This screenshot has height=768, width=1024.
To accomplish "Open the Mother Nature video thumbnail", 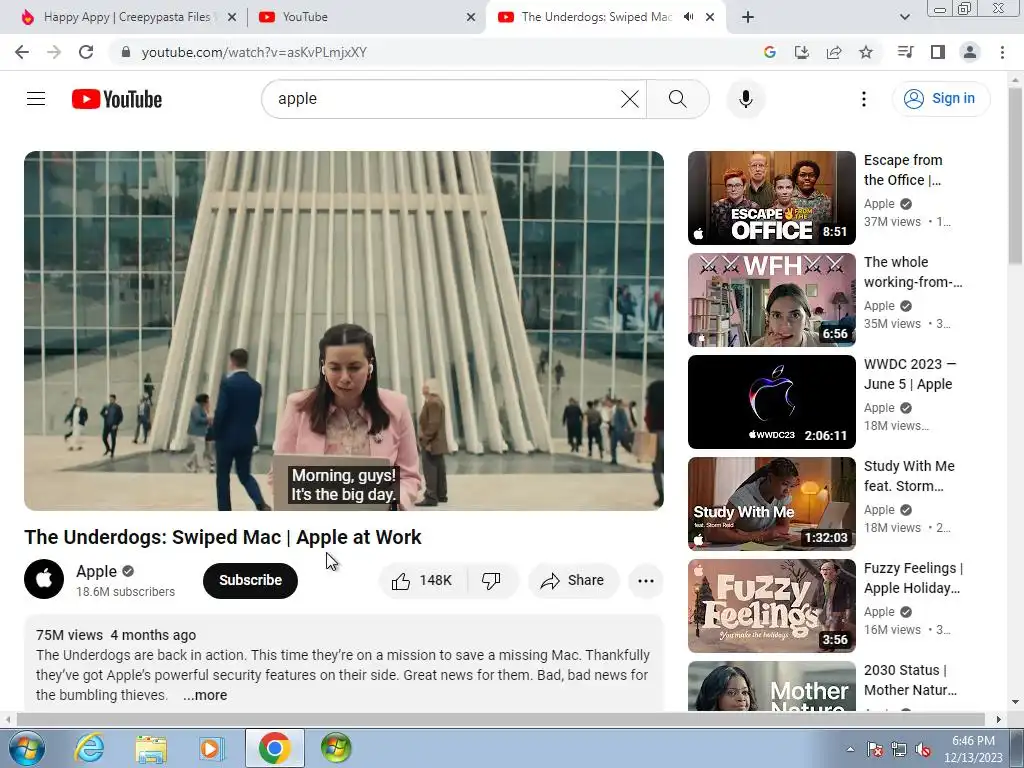I will pos(771,686).
